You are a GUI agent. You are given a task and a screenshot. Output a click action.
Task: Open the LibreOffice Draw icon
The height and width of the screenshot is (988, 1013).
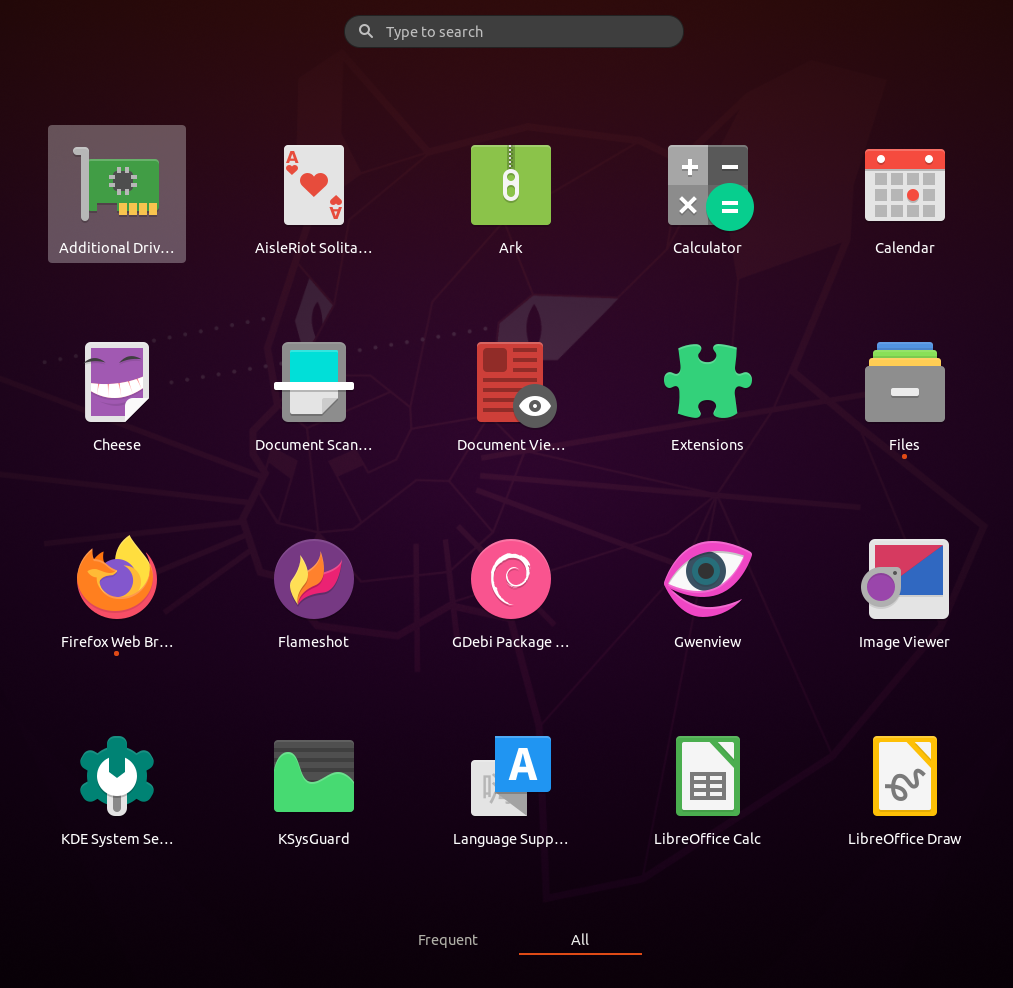point(904,775)
